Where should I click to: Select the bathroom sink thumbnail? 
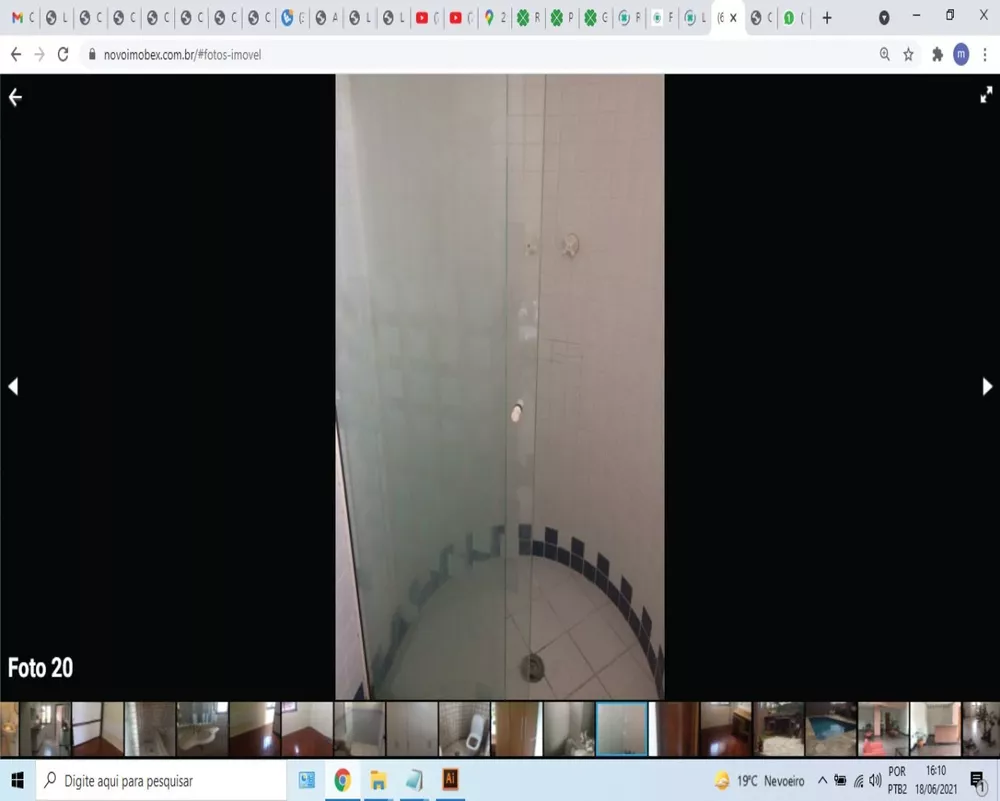pos(202,729)
